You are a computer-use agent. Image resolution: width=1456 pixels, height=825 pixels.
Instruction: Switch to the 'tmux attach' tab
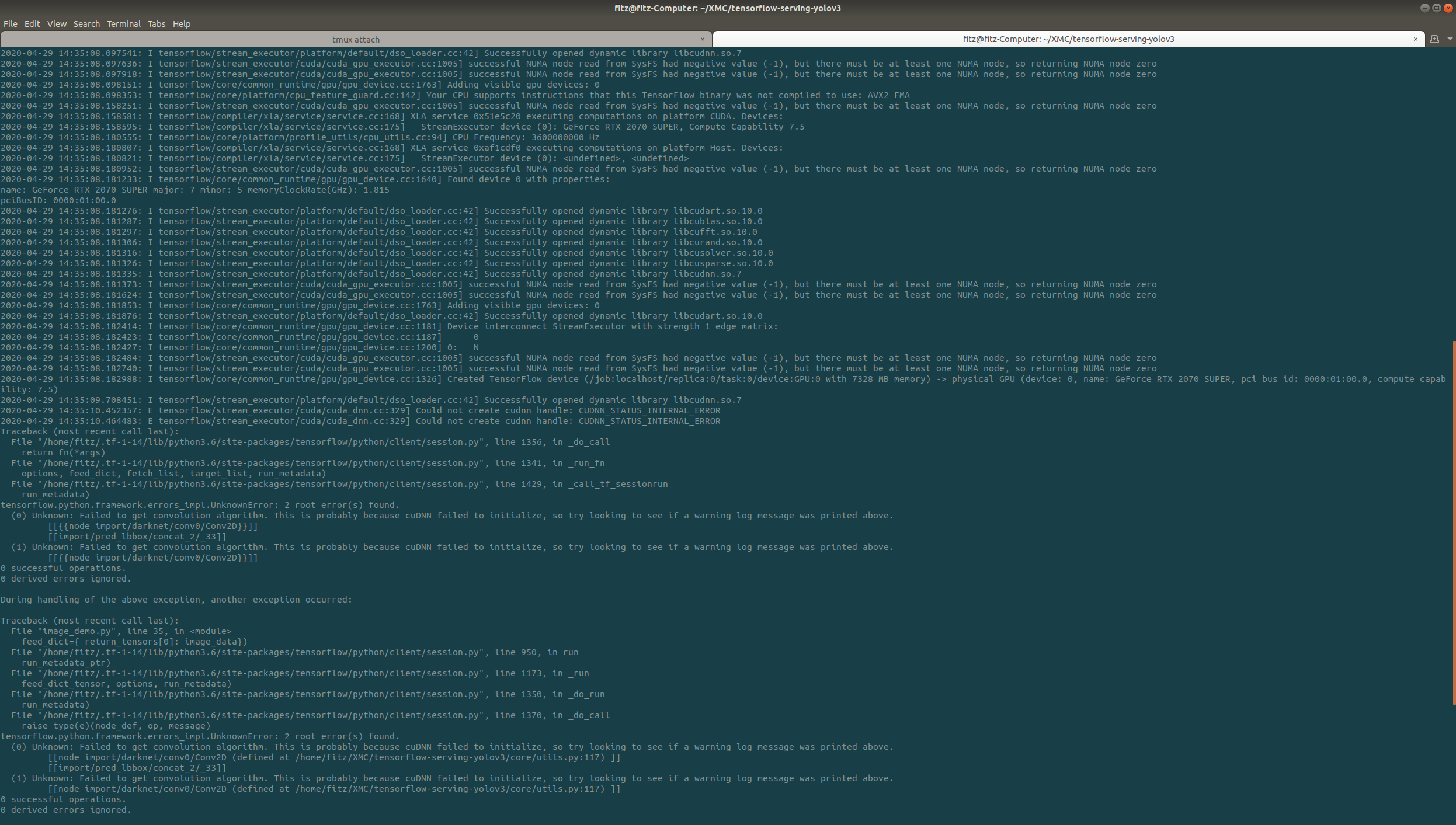[356, 39]
